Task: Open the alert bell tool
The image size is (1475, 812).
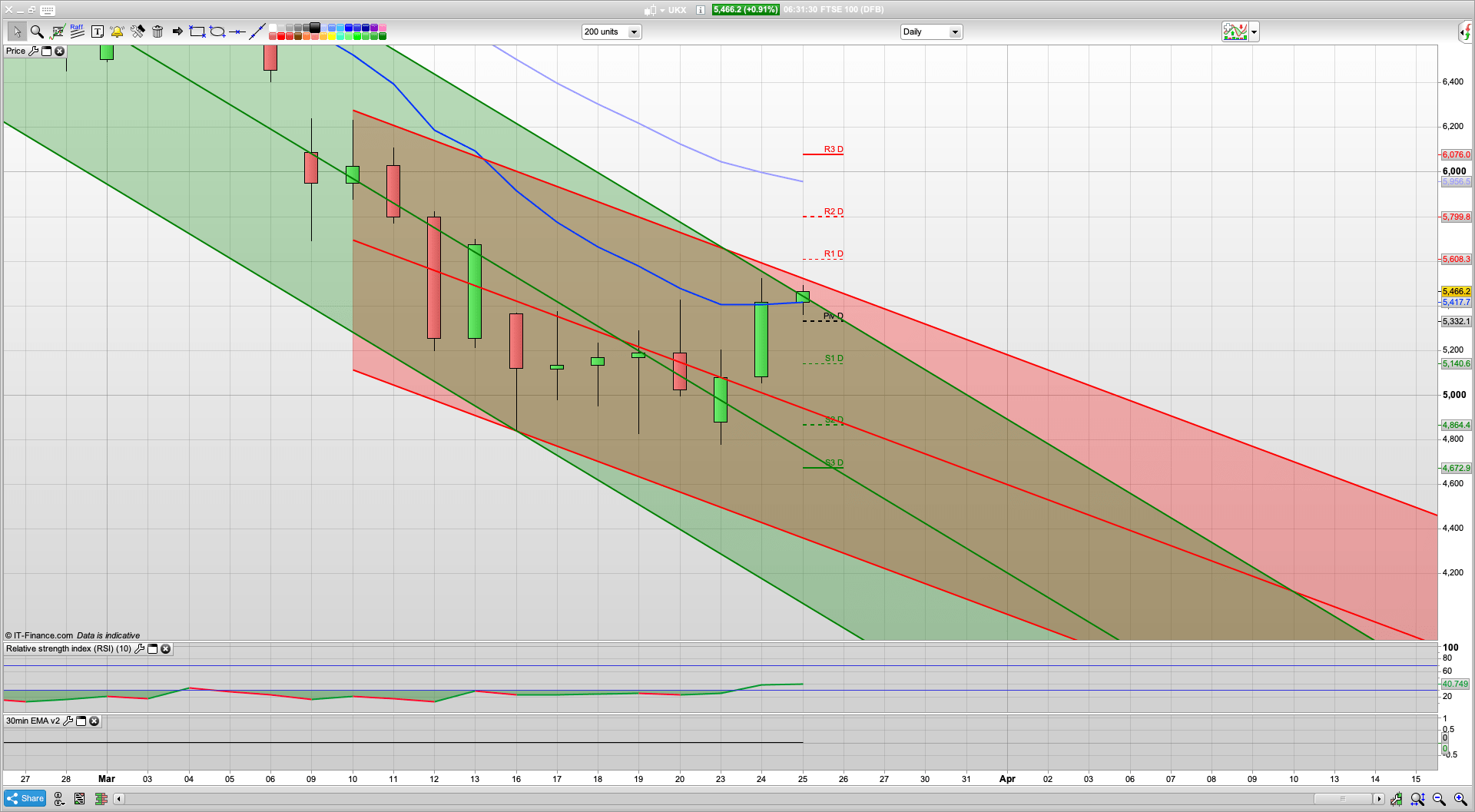Action: pyautogui.click(x=117, y=31)
